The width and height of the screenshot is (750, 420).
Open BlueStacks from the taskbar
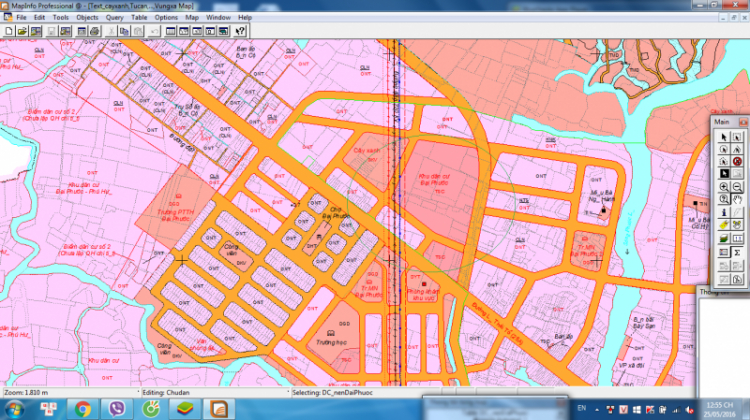pyautogui.click(x=185, y=409)
